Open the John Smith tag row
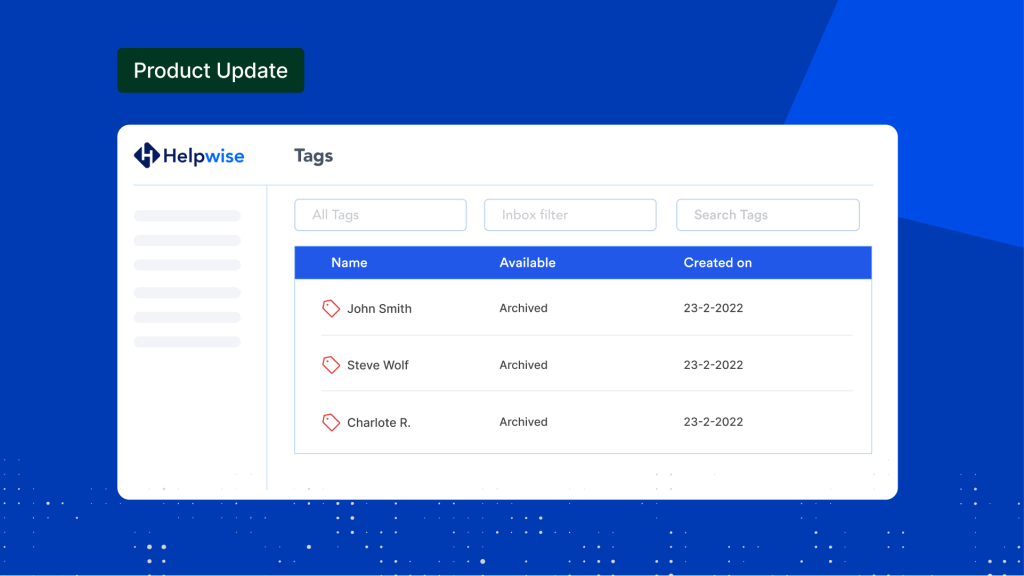1024x576 pixels. (x=380, y=308)
